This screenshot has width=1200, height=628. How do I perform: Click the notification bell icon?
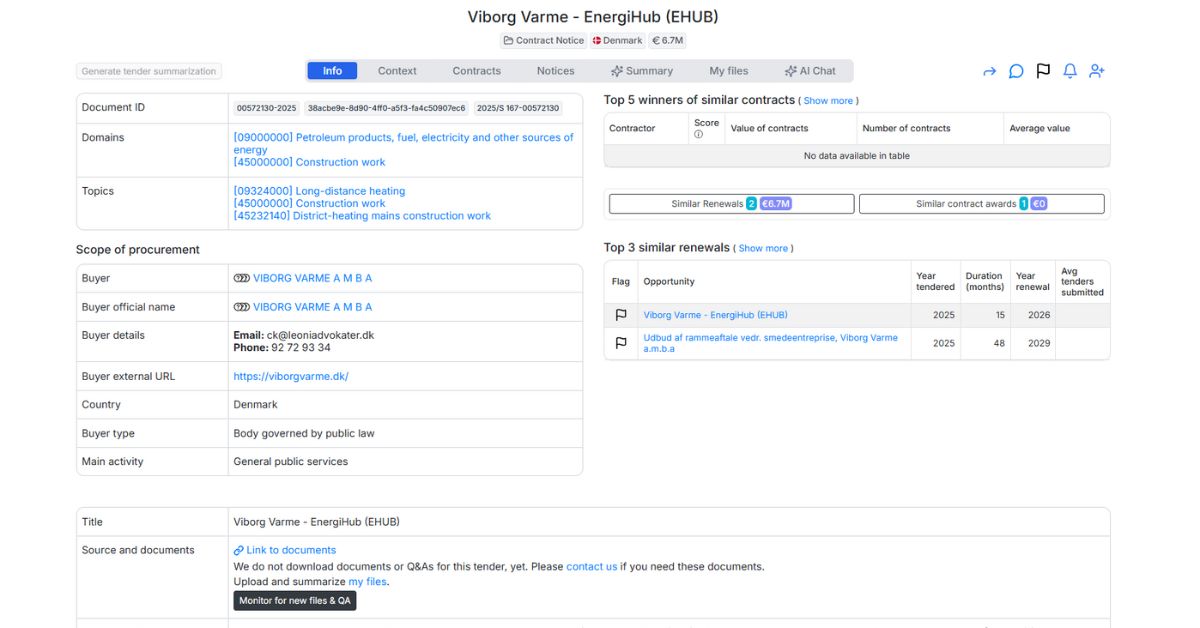(x=1070, y=71)
